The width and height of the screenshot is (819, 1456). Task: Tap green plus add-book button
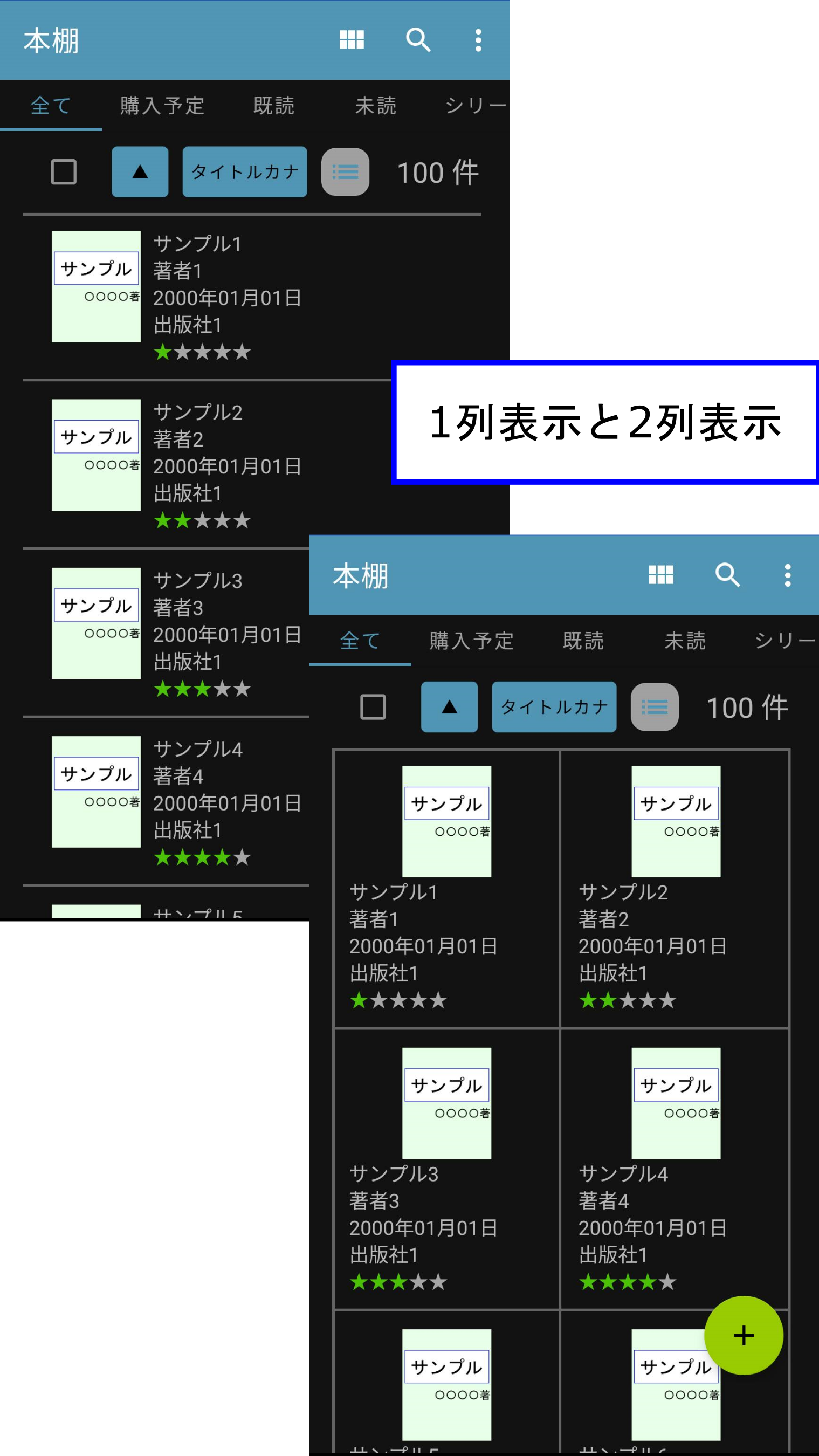point(744,1336)
